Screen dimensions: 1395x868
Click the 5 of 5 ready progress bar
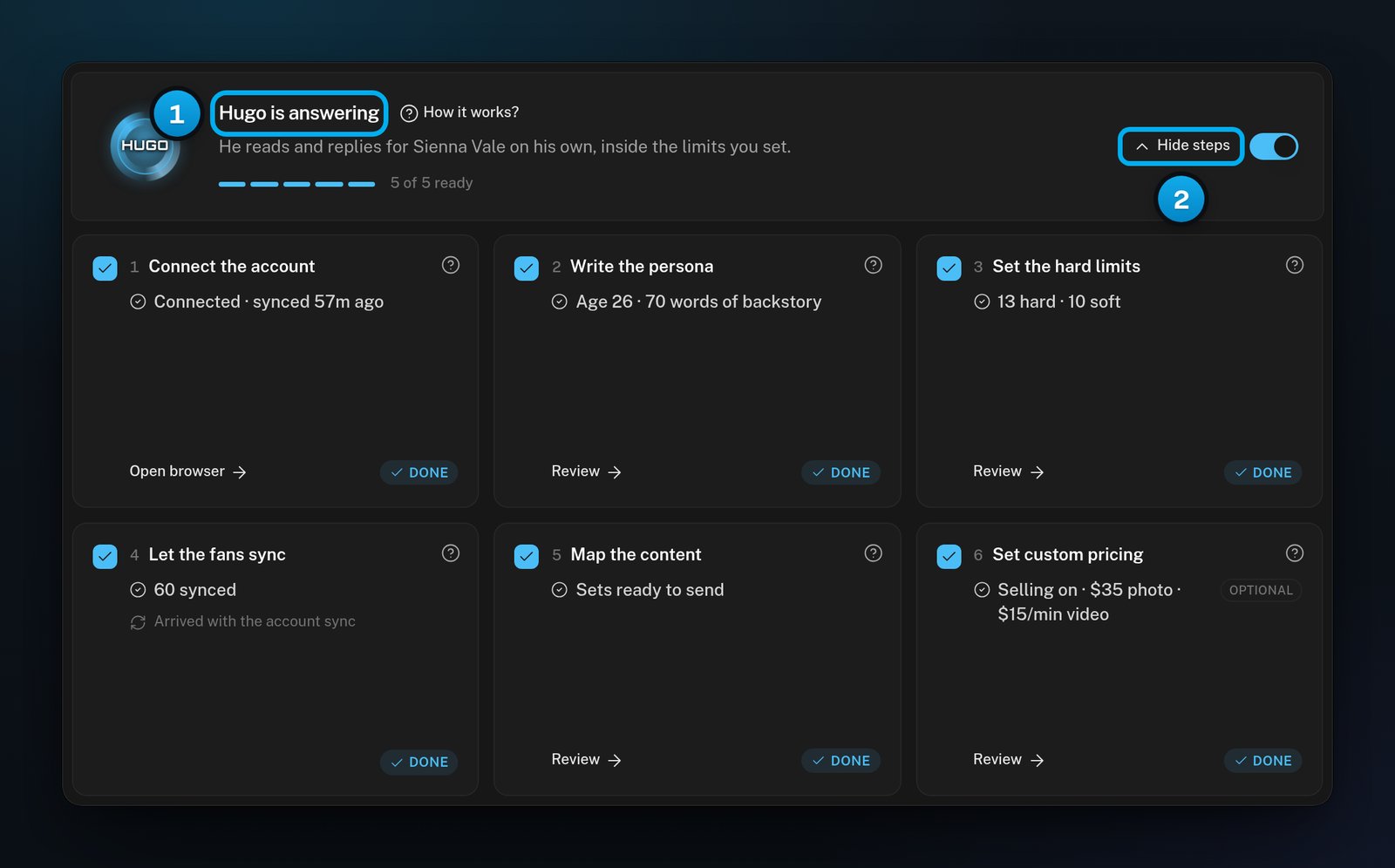click(x=296, y=184)
